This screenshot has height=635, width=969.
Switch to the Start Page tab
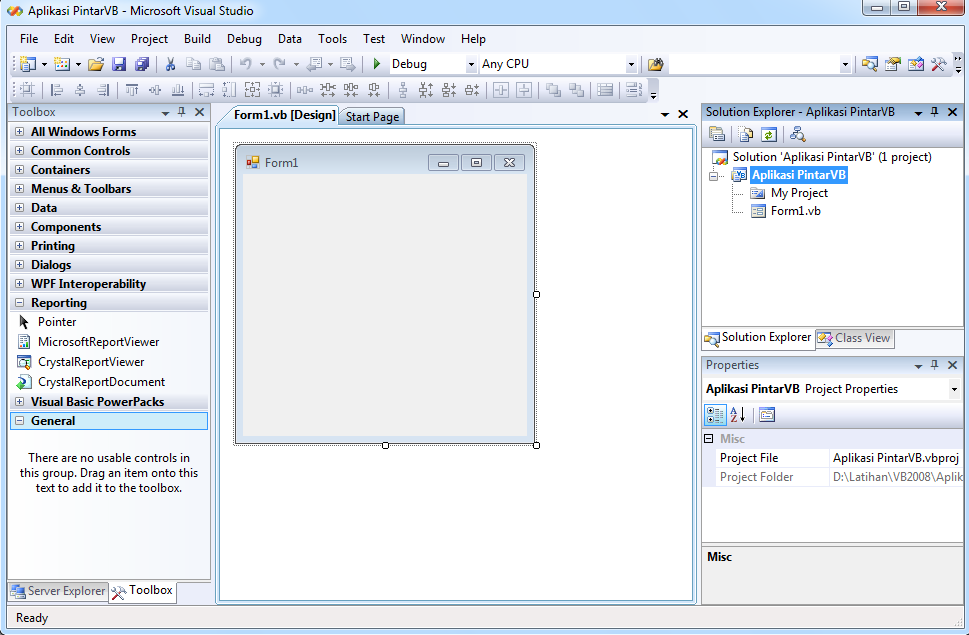(372, 117)
